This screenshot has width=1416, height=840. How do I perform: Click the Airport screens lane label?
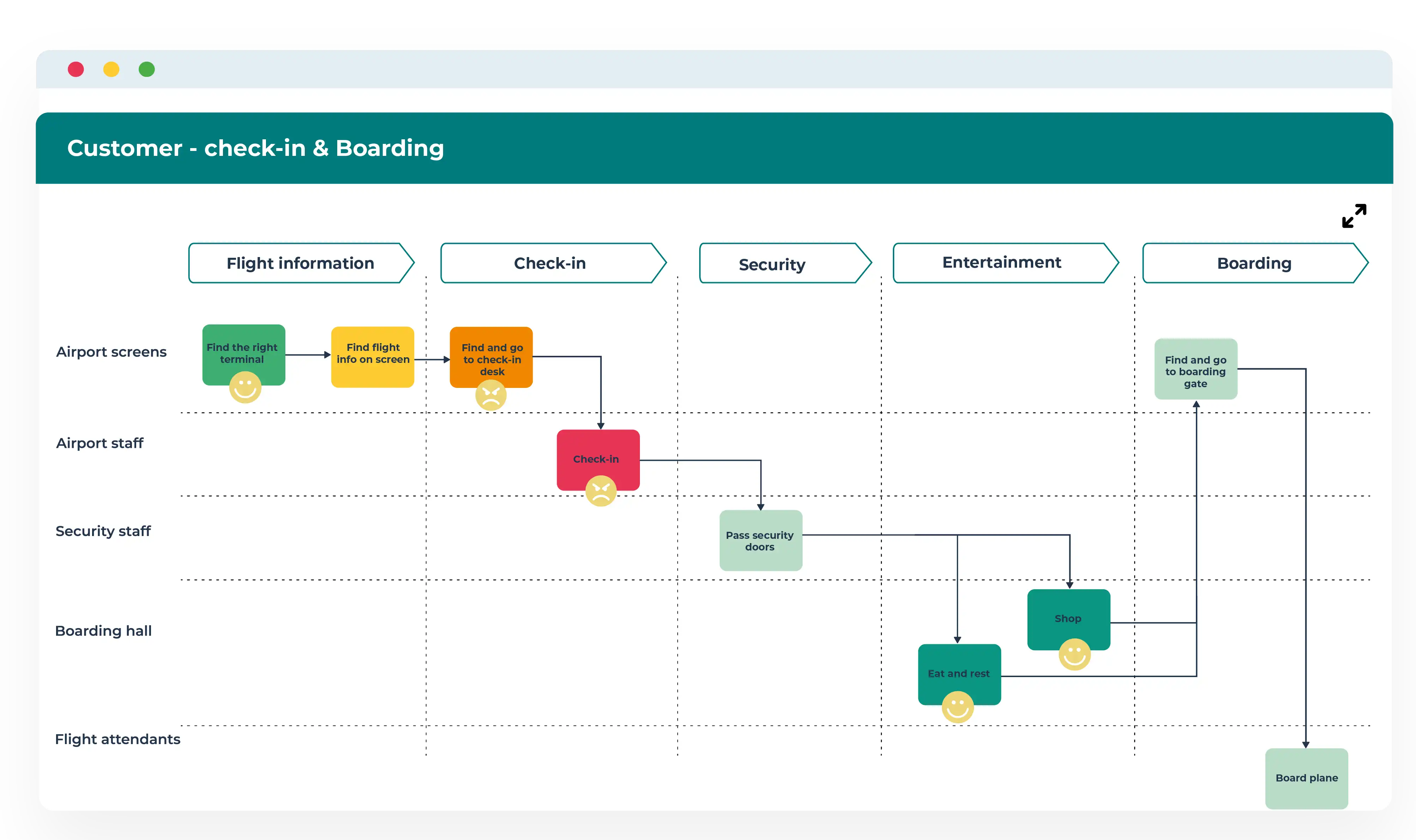[x=111, y=352]
